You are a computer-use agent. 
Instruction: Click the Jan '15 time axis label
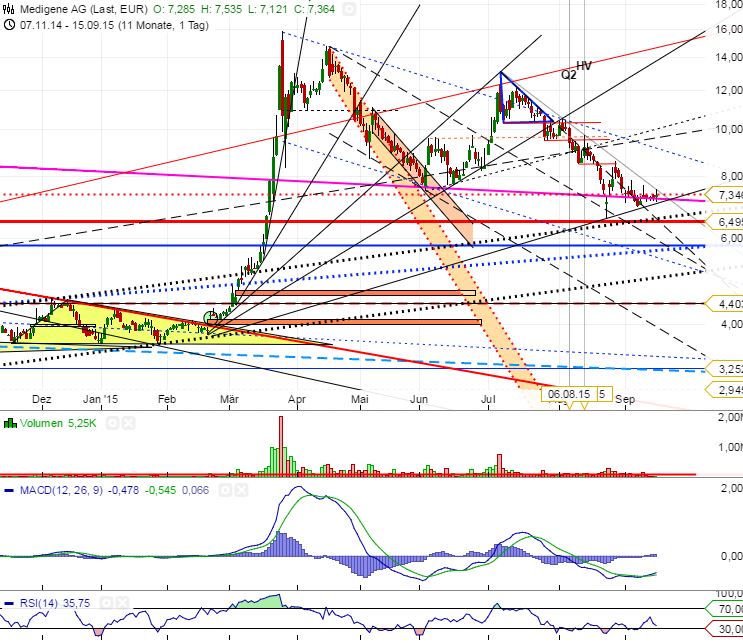pos(100,399)
